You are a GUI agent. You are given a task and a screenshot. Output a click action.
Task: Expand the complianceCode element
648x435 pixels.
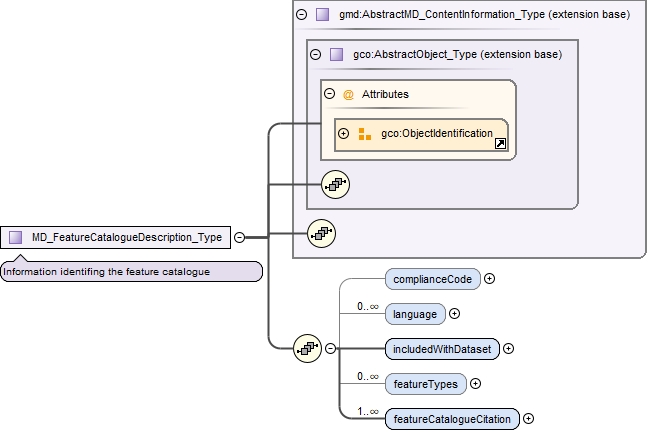489,278
